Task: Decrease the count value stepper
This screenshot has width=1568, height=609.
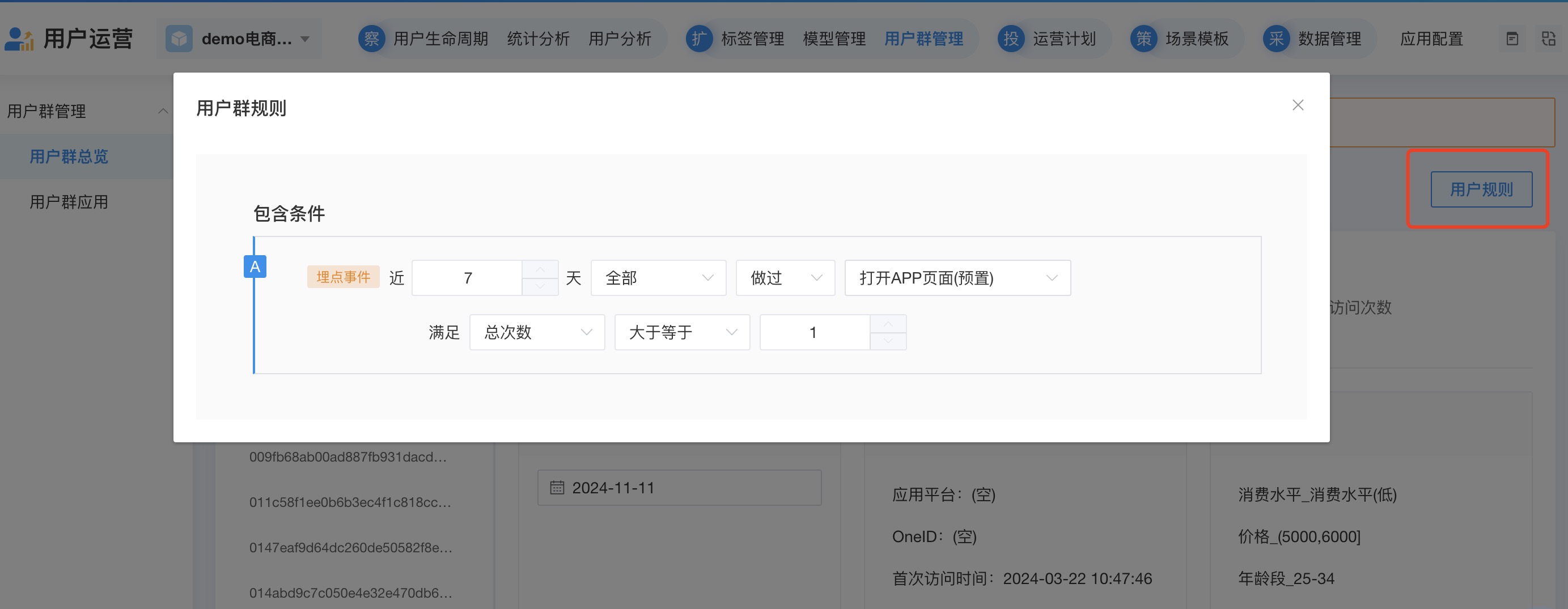Action: point(888,341)
